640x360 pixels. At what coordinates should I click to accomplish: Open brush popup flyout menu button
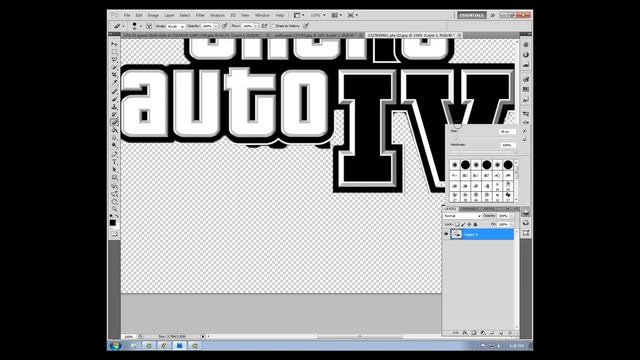(x=524, y=131)
